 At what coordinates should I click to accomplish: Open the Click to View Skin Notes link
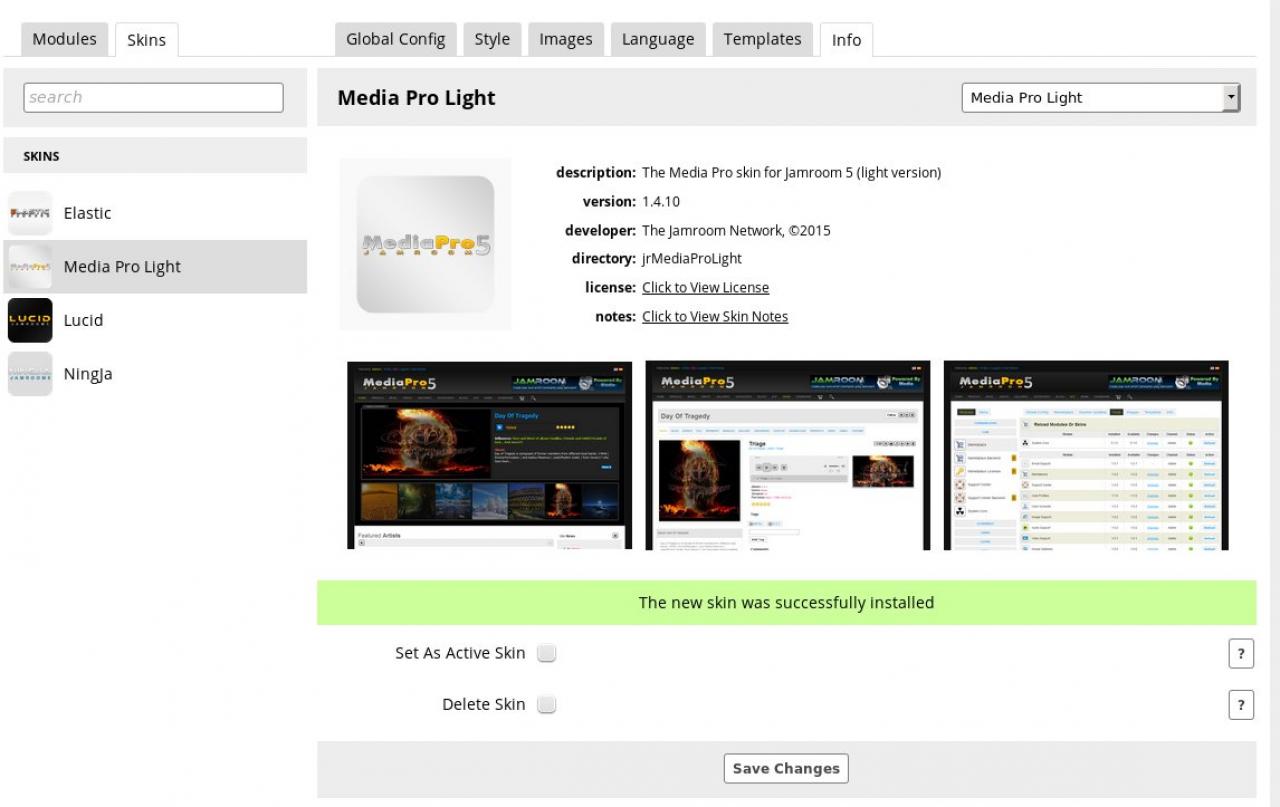point(715,316)
